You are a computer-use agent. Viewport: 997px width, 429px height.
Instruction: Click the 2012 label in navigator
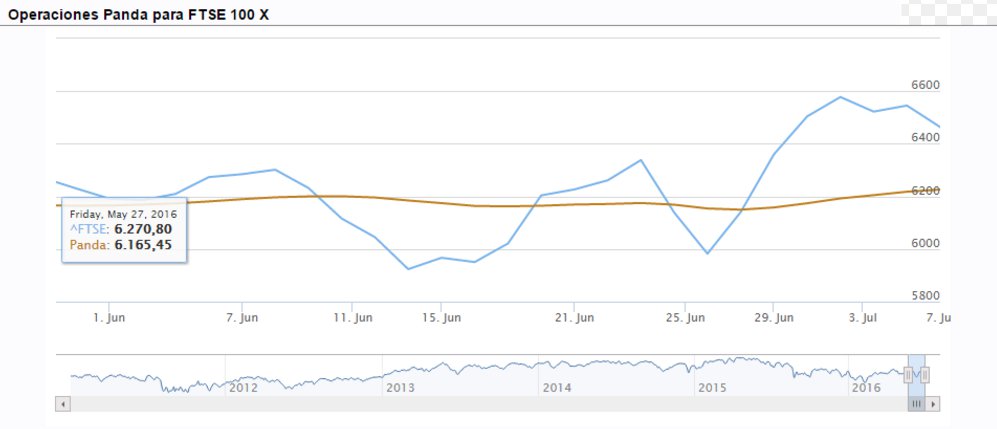coord(243,388)
